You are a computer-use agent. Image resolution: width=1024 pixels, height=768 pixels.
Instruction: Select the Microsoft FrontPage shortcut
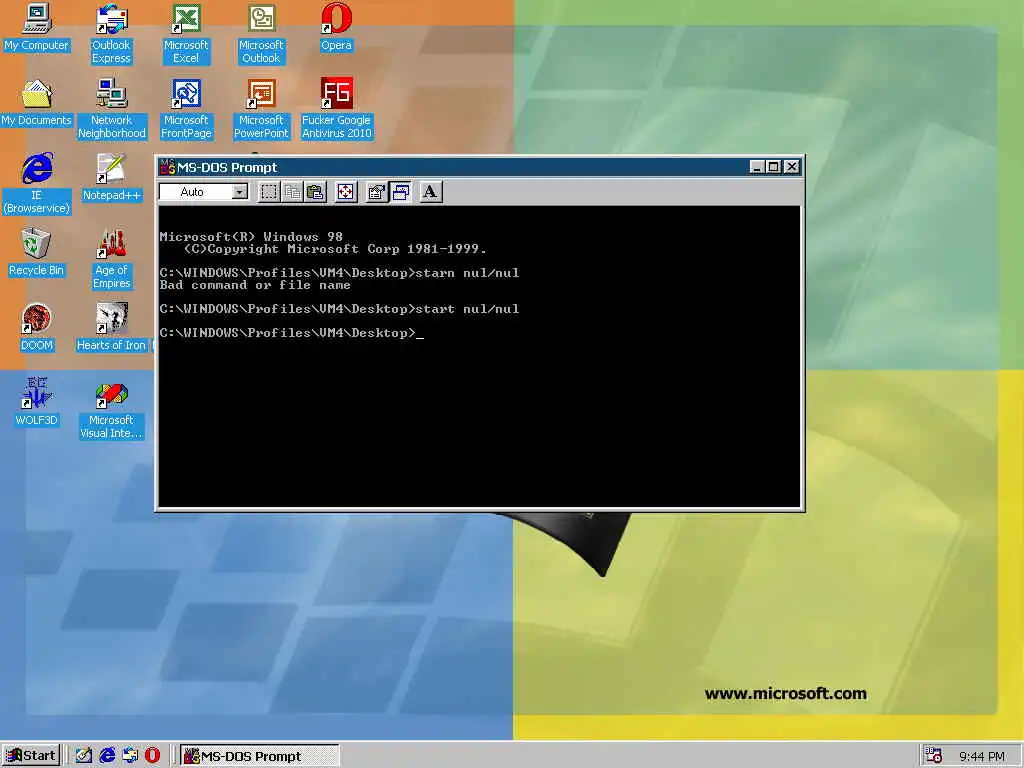click(186, 108)
